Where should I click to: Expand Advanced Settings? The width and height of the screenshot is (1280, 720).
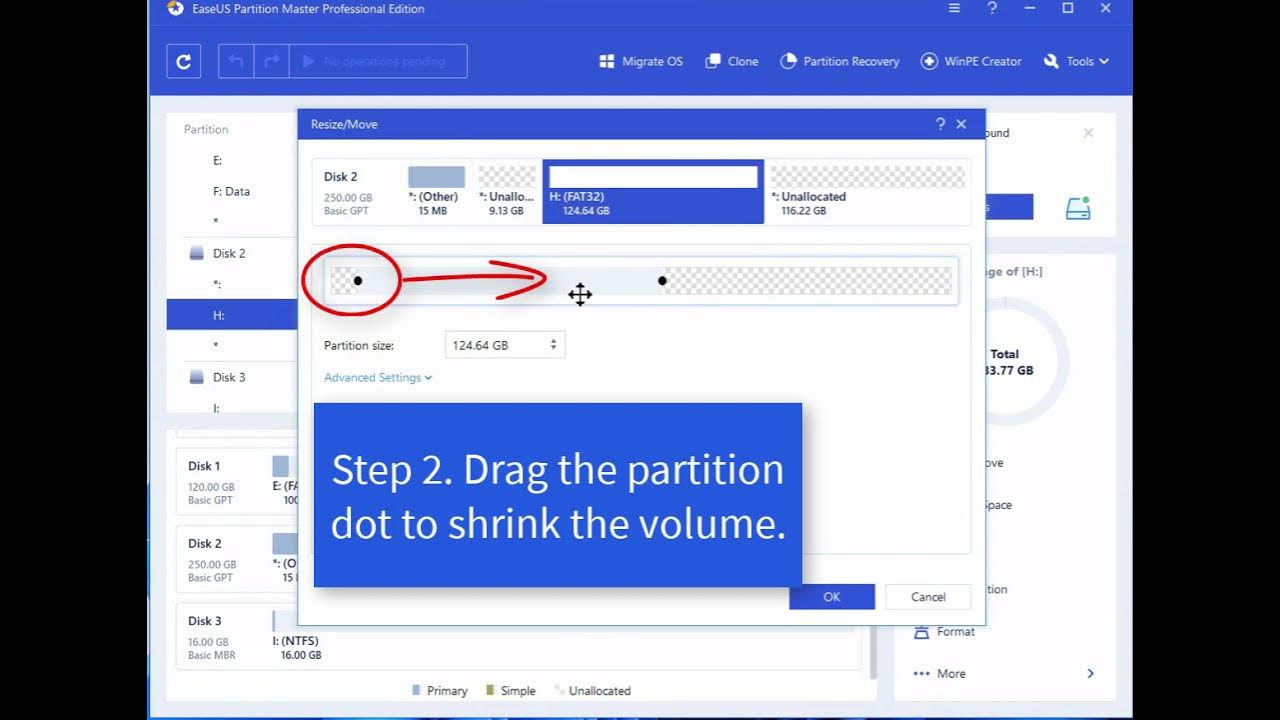point(378,378)
